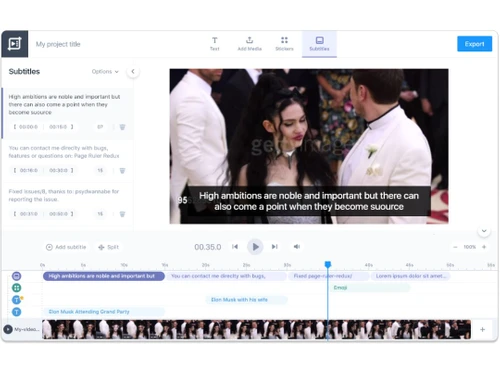The height and width of the screenshot is (375, 500).
Task: Edit end time 00:50:0 of third subtitle
Action: [58, 214]
